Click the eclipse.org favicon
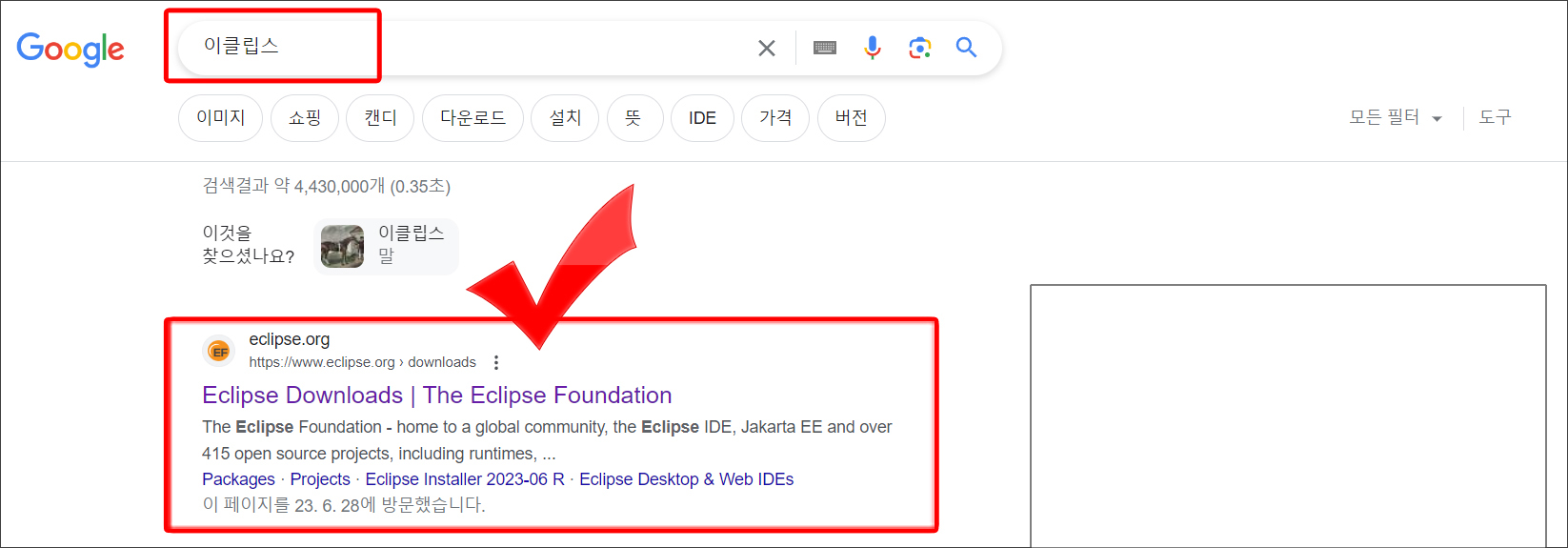 click(219, 351)
